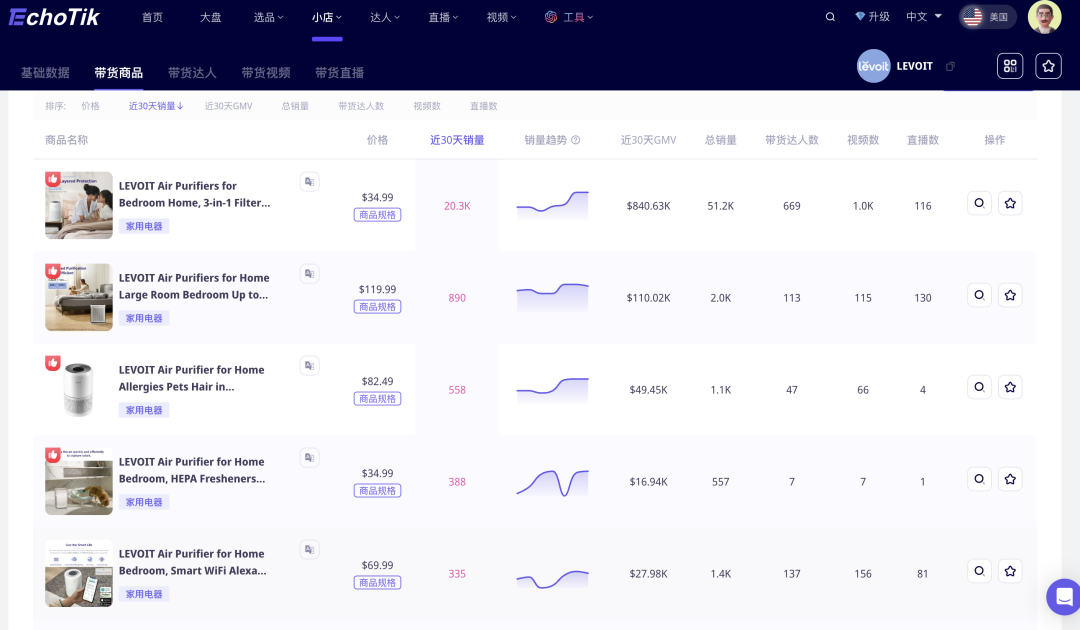Open the first air purifier product thumbnail
The width and height of the screenshot is (1080, 630).
[78, 205]
